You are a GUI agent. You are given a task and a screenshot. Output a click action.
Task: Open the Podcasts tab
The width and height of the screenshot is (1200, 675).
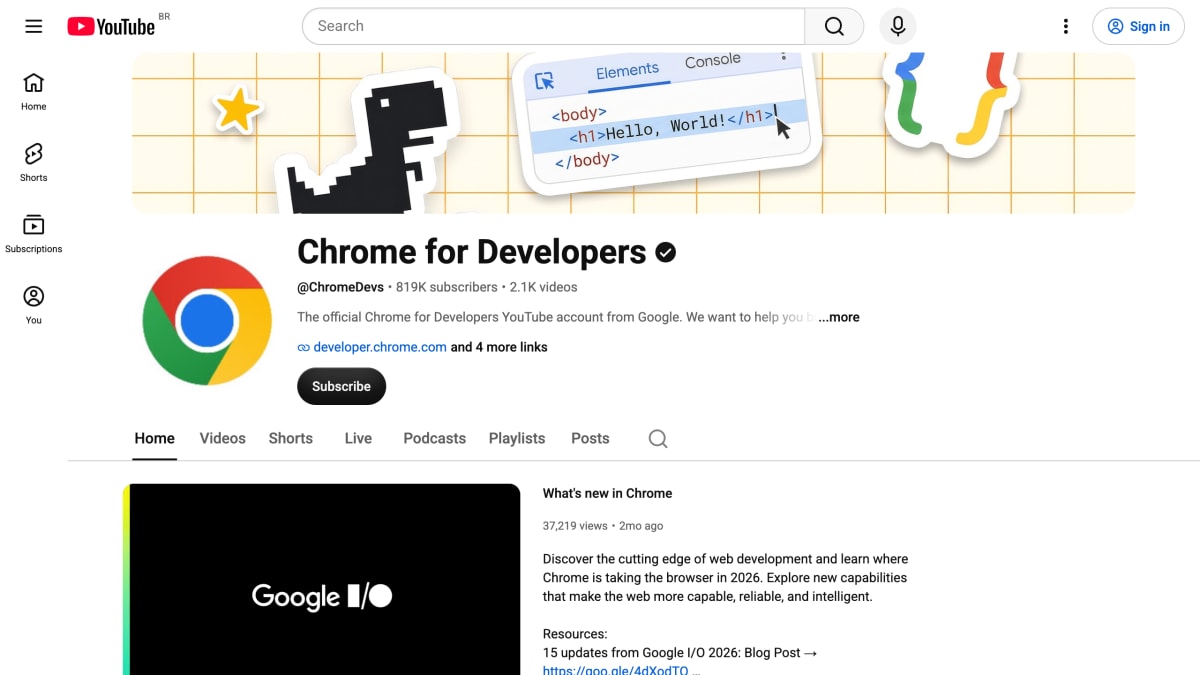pos(434,438)
